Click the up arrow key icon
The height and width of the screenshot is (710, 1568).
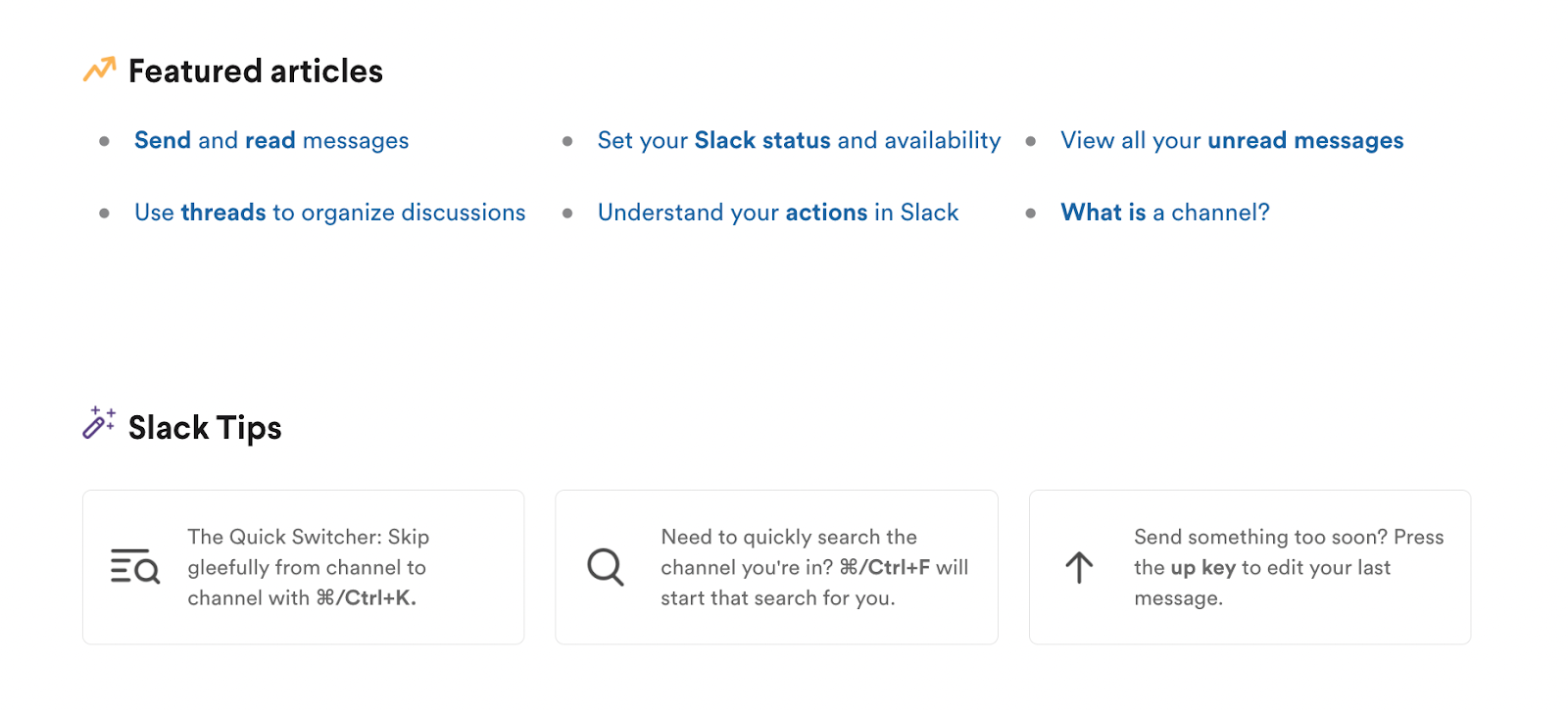1079,567
